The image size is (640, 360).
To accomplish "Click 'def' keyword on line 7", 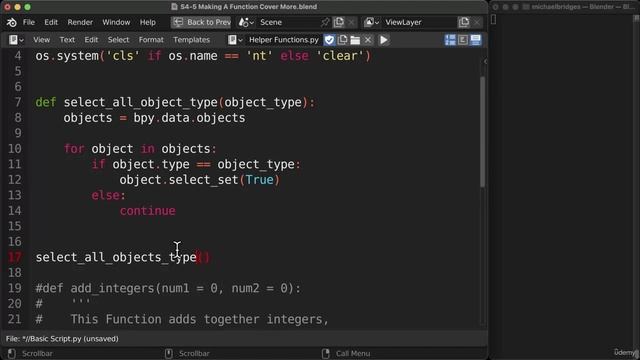I will (46, 102).
